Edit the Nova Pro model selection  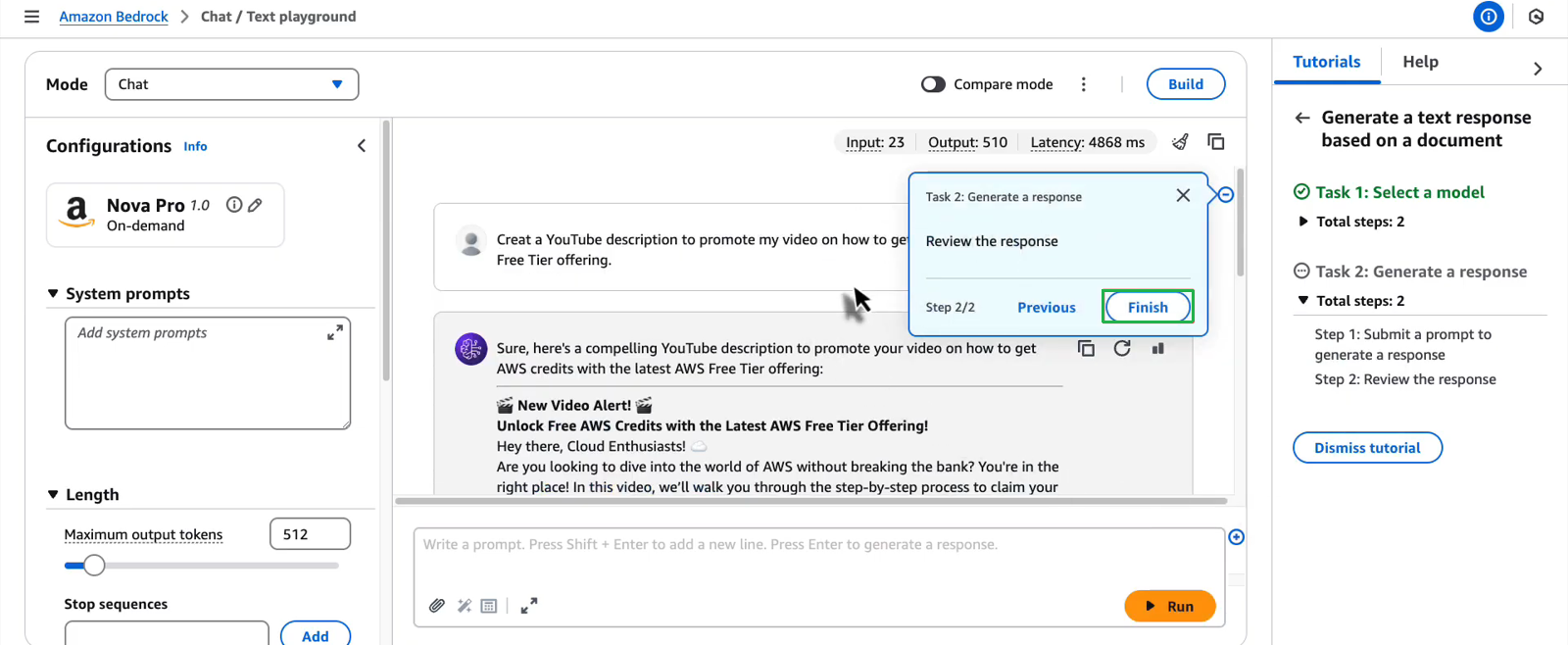255,205
